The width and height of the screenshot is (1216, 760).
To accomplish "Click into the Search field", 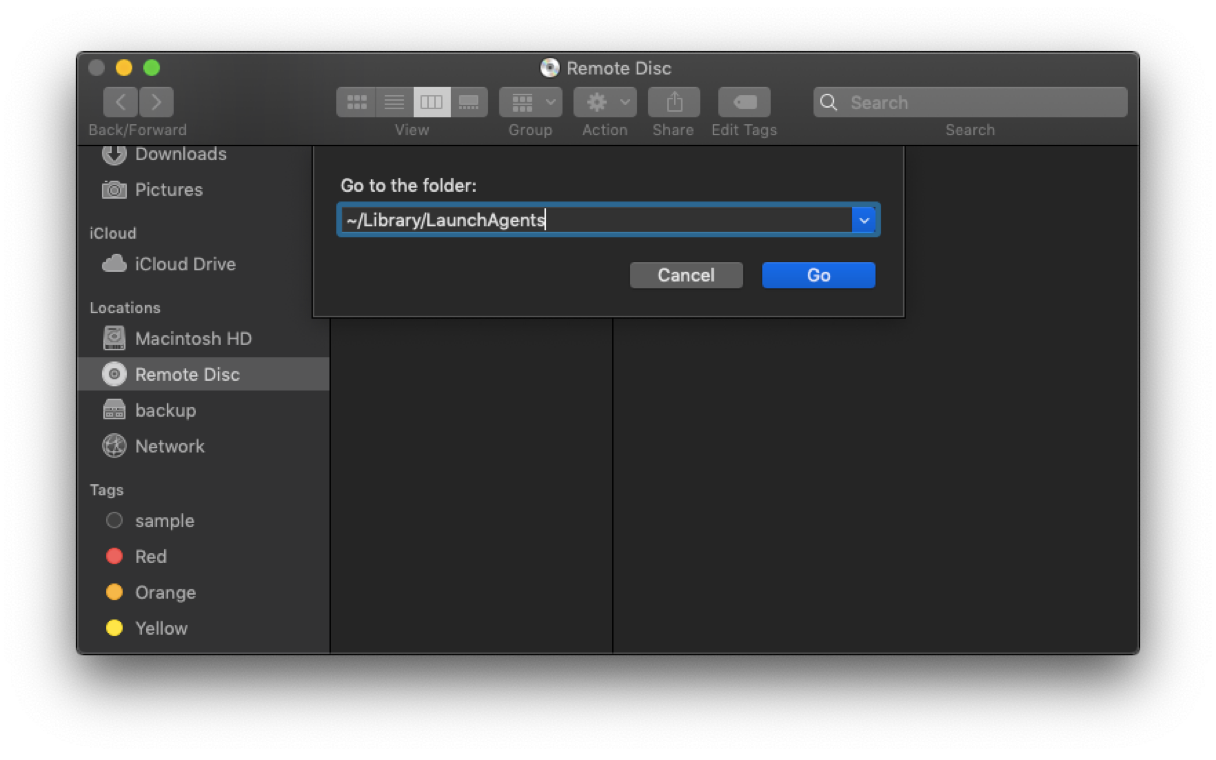I will point(970,102).
